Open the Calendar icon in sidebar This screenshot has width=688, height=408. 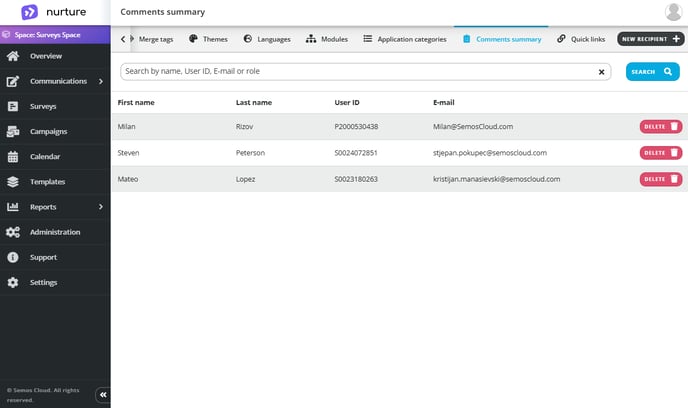pos(13,157)
